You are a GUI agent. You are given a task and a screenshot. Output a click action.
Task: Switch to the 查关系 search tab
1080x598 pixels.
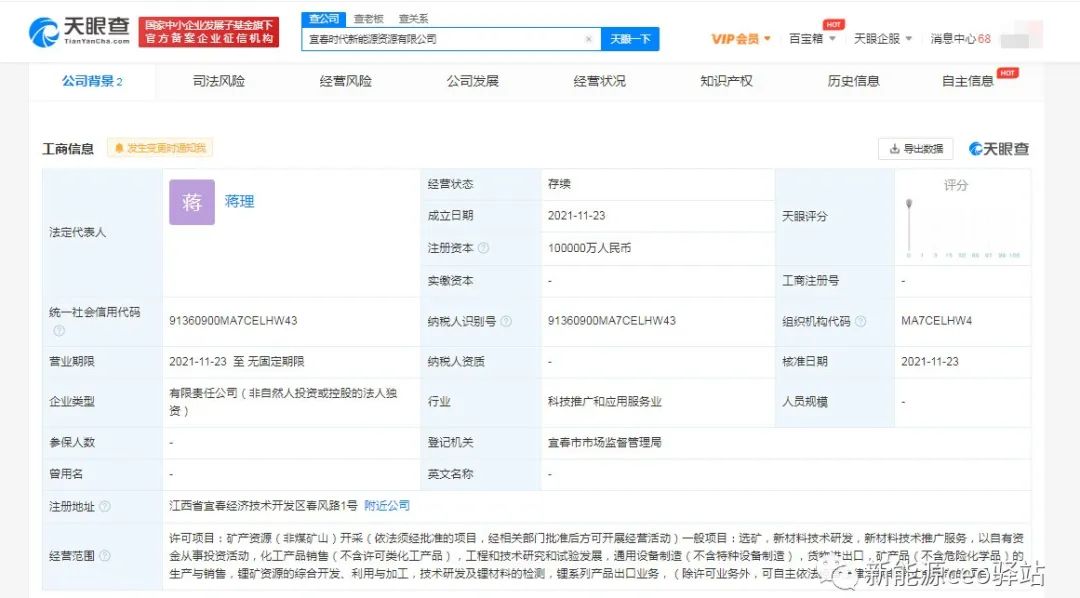pos(413,19)
